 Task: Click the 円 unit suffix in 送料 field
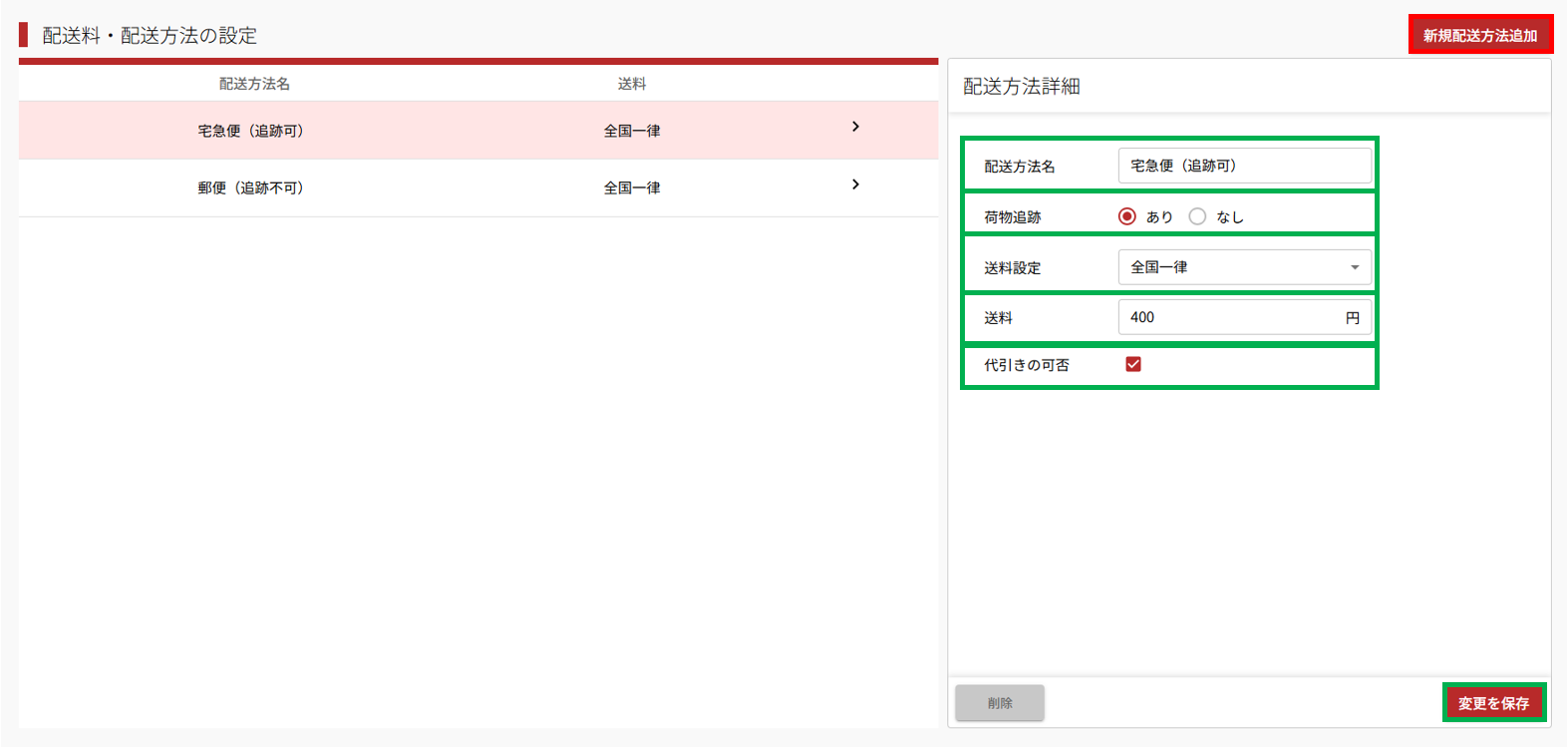pyautogui.click(x=1353, y=318)
